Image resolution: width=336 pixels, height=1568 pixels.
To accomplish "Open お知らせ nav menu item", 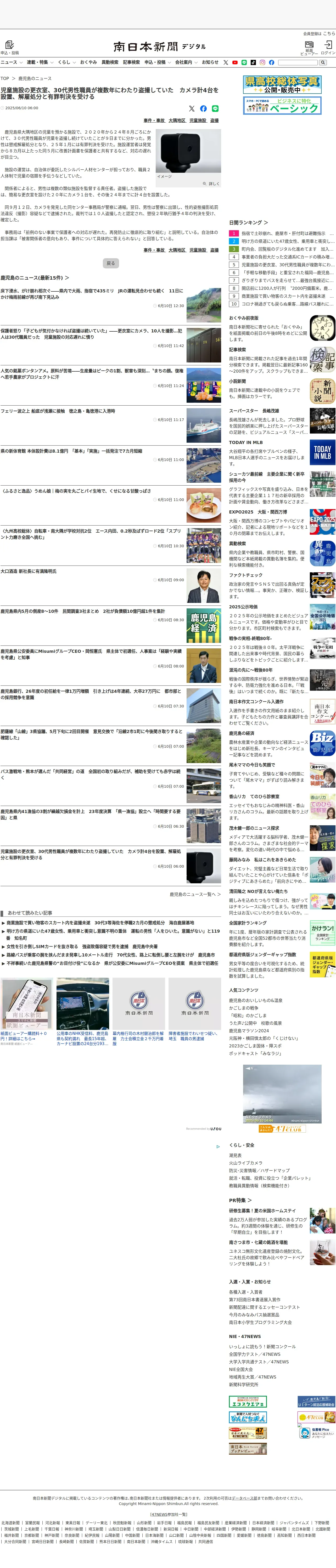I will click(x=210, y=62).
